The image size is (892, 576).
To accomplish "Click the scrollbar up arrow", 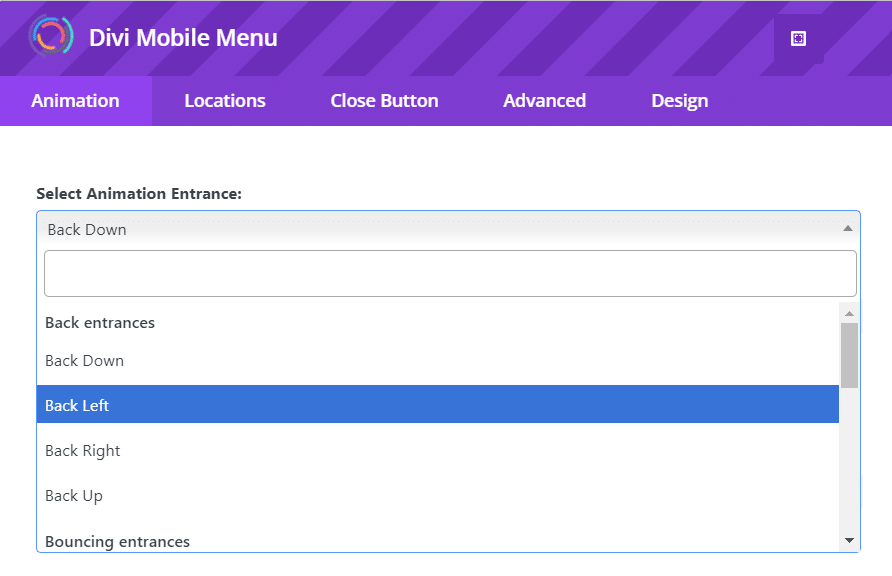I will (847, 311).
